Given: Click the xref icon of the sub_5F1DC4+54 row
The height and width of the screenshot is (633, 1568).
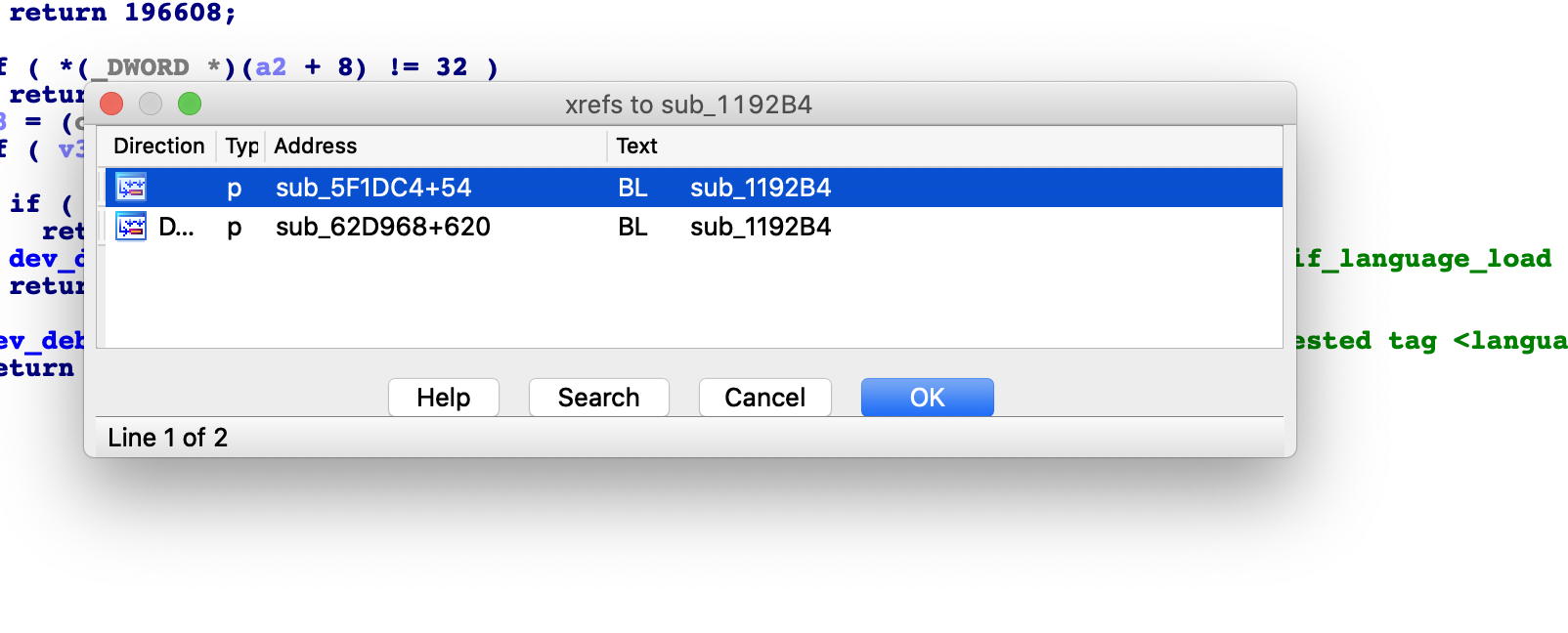Looking at the screenshot, I should (x=131, y=187).
